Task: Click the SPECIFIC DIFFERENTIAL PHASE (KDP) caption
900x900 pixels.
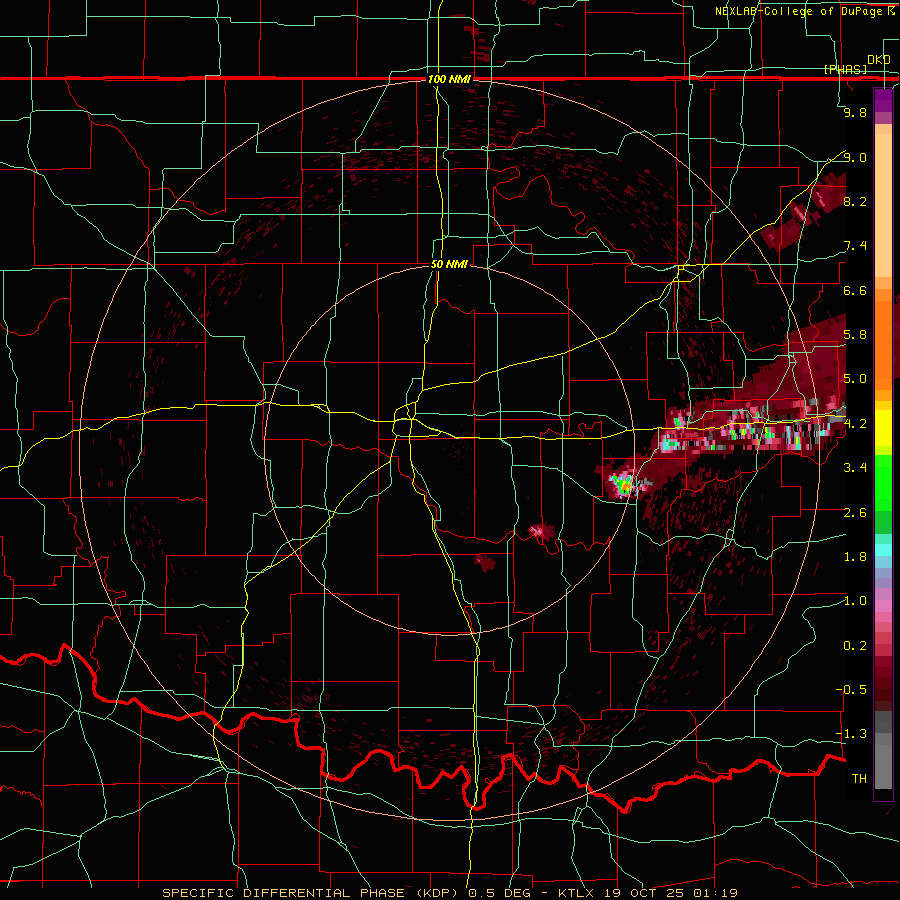Action: [313, 893]
